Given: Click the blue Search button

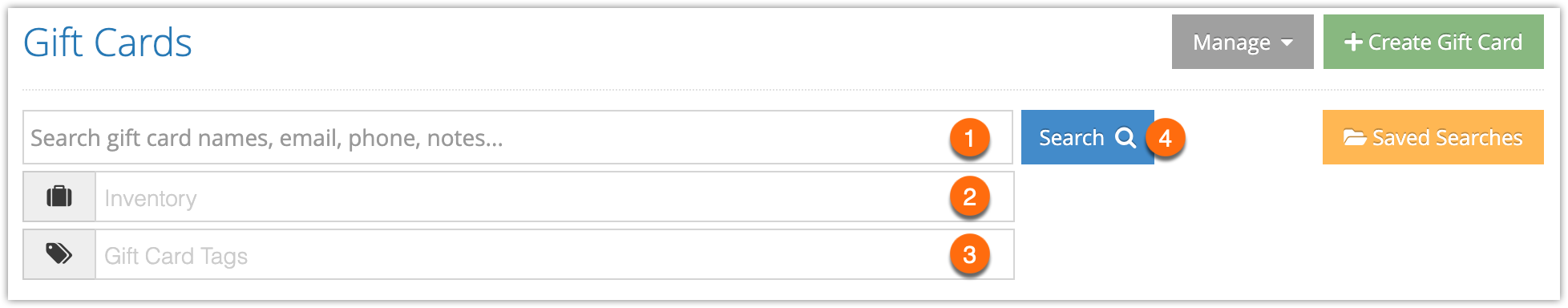Looking at the screenshot, I should [x=1087, y=137].
